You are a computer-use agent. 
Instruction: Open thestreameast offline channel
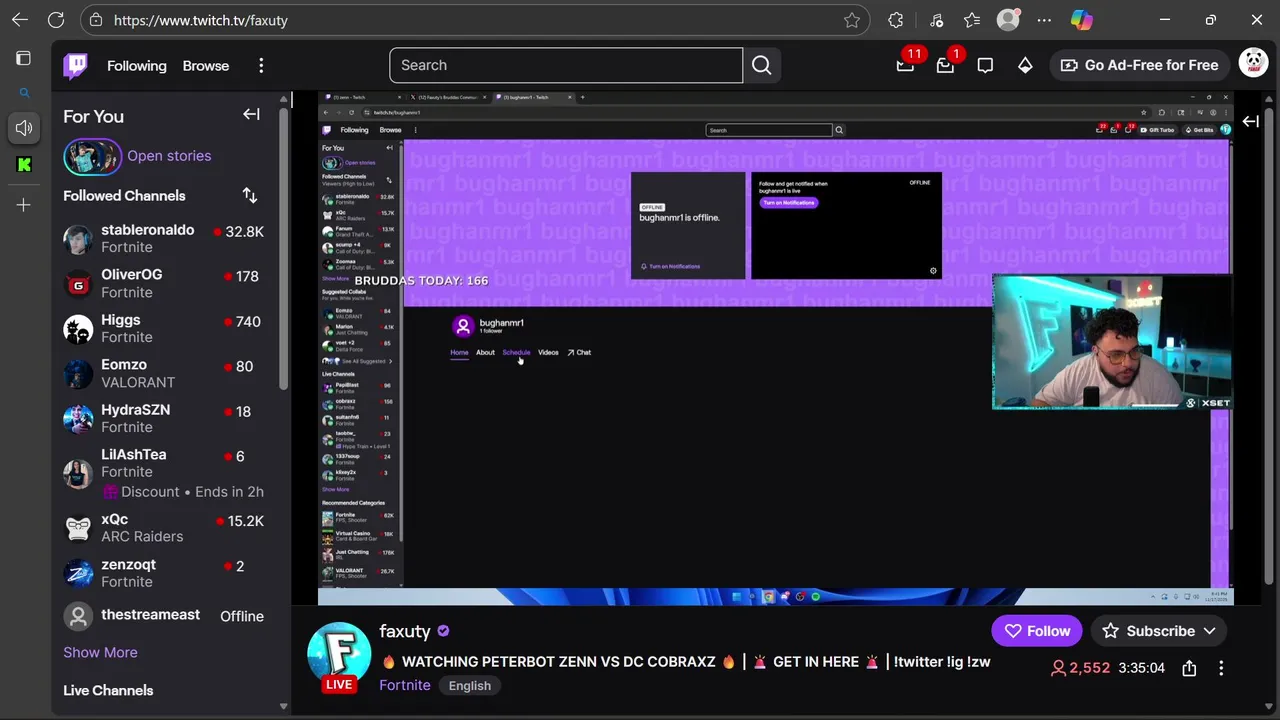tap(164, 616)
